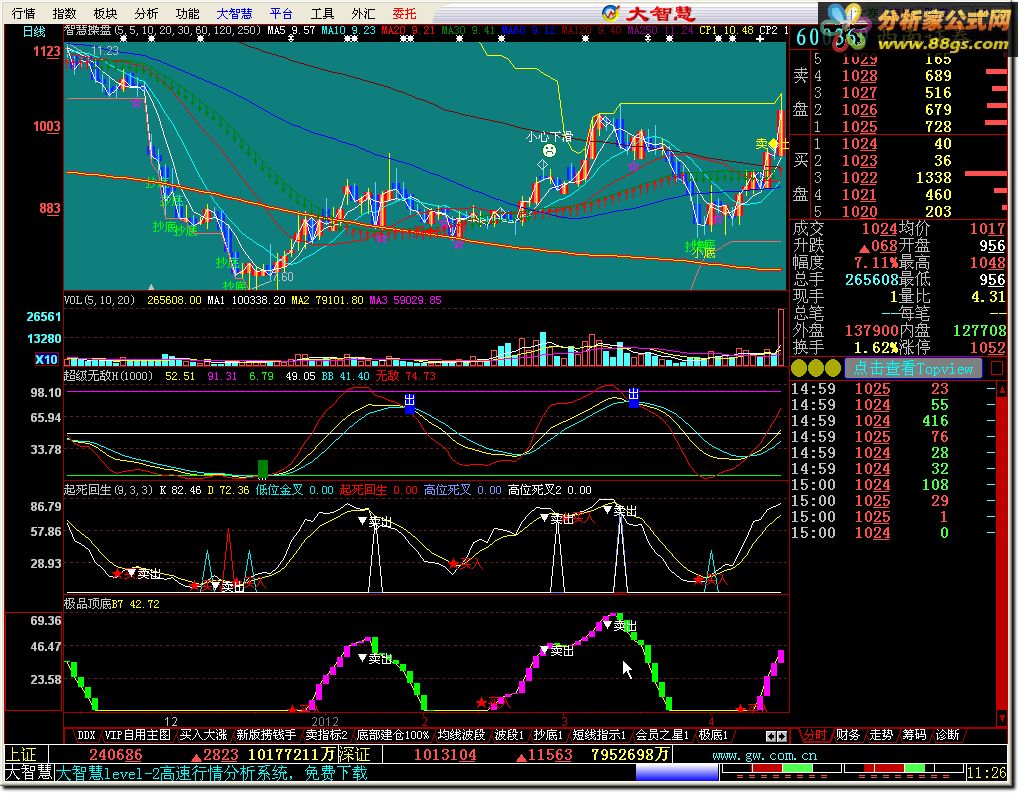Open the 板块 menu

[x=105, y=13]
